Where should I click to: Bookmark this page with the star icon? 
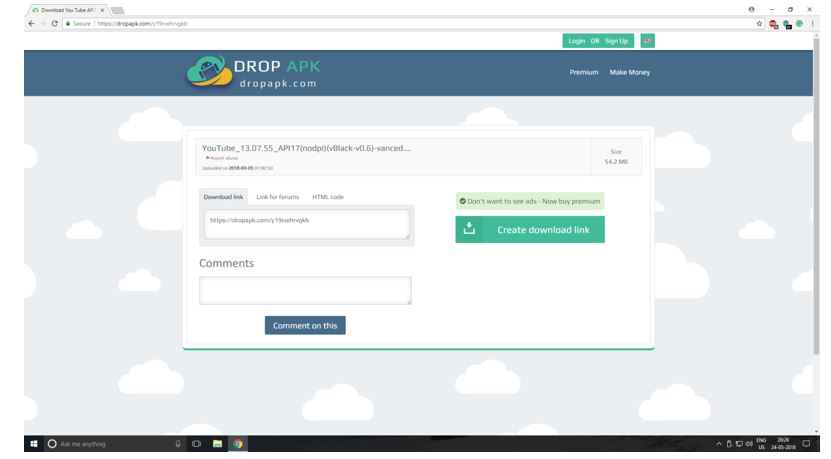[x=759, y=24]
